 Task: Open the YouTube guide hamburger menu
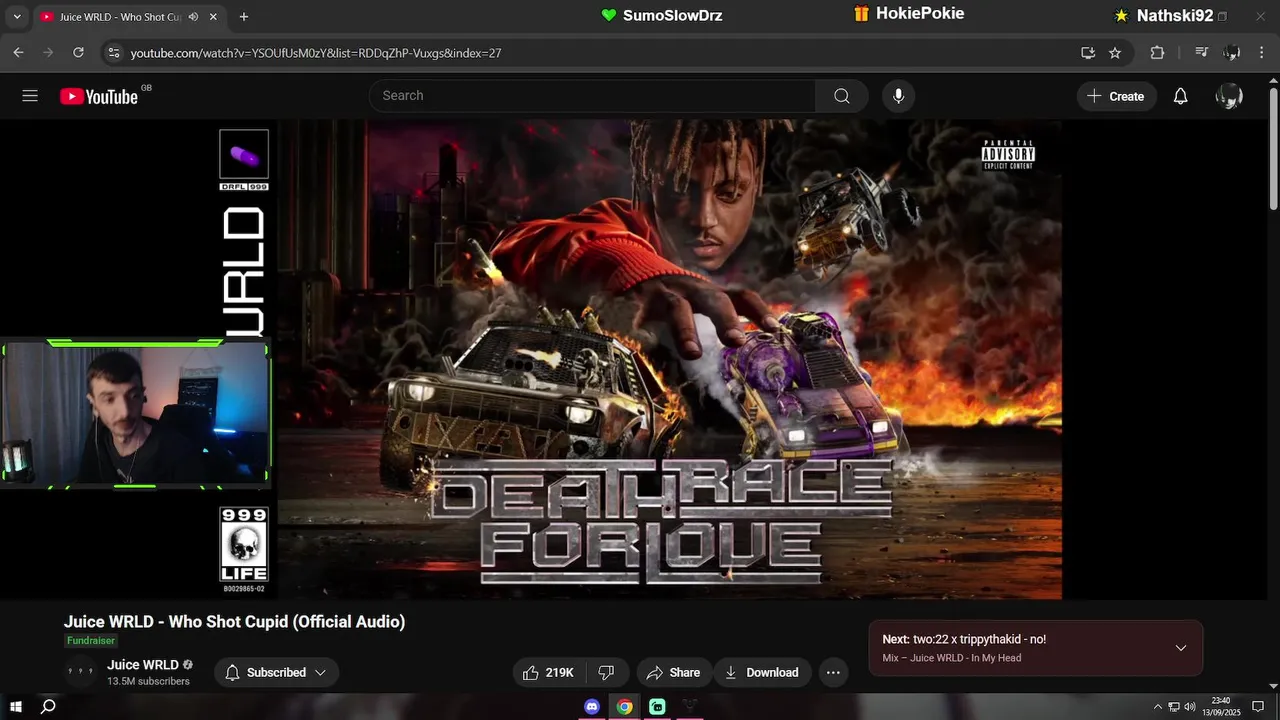pos(30,96)
